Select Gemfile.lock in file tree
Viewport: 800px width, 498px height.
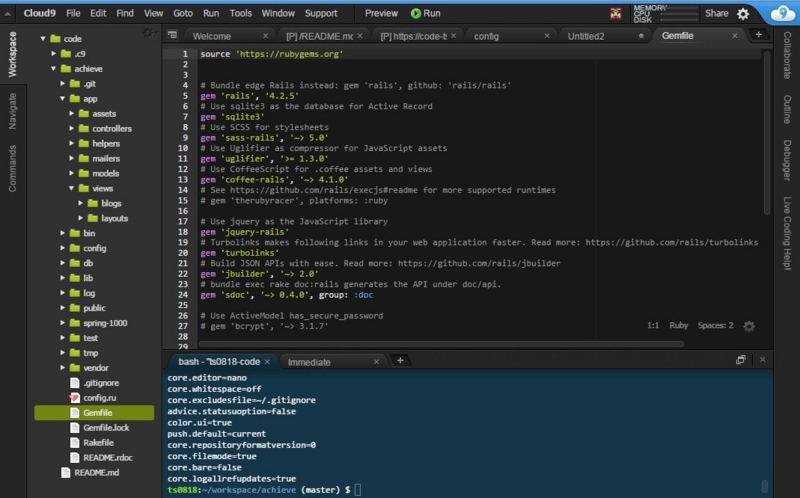(106, 428)
